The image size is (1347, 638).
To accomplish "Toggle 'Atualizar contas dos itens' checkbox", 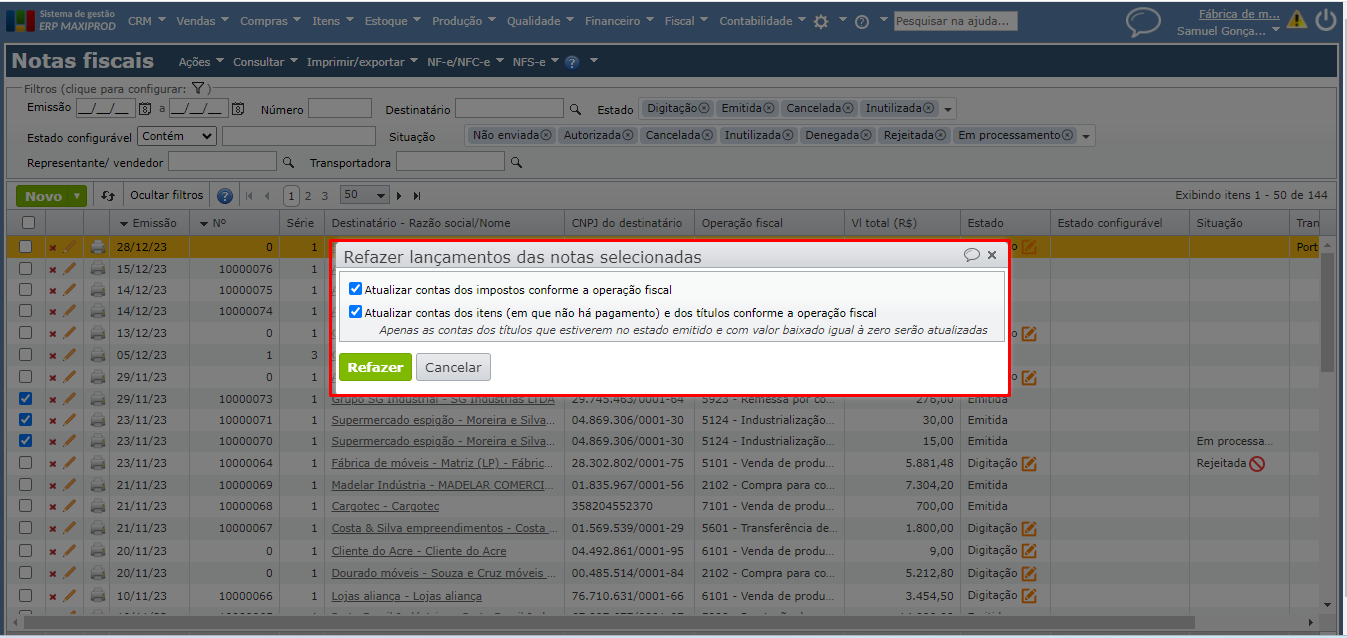I will (355, 312).
